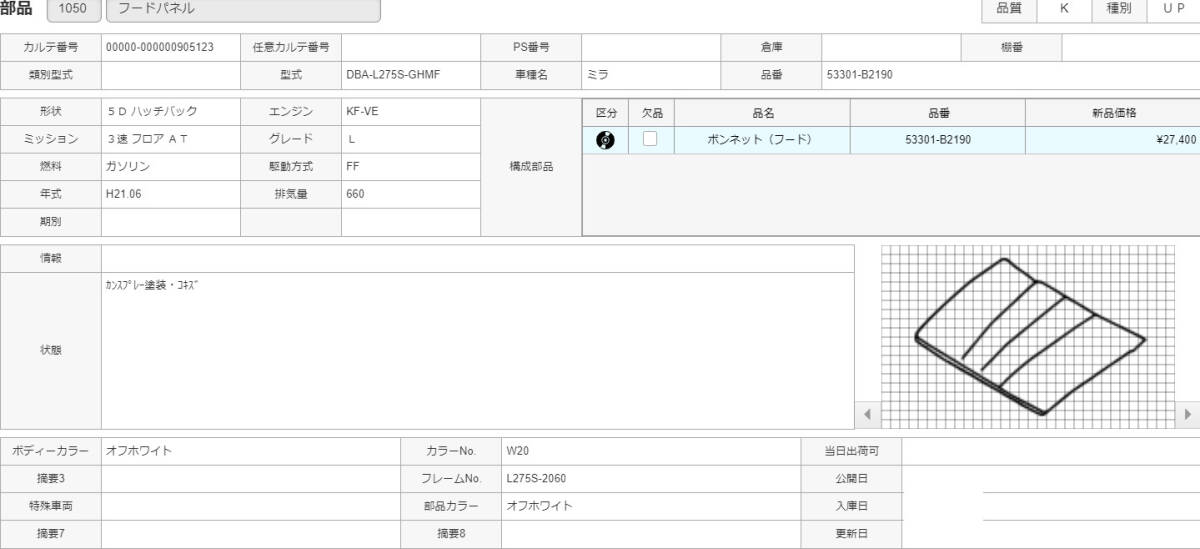Click the disc icon in 区分 column
This screenshot has width=1200, height=549.
coord(605,140)
